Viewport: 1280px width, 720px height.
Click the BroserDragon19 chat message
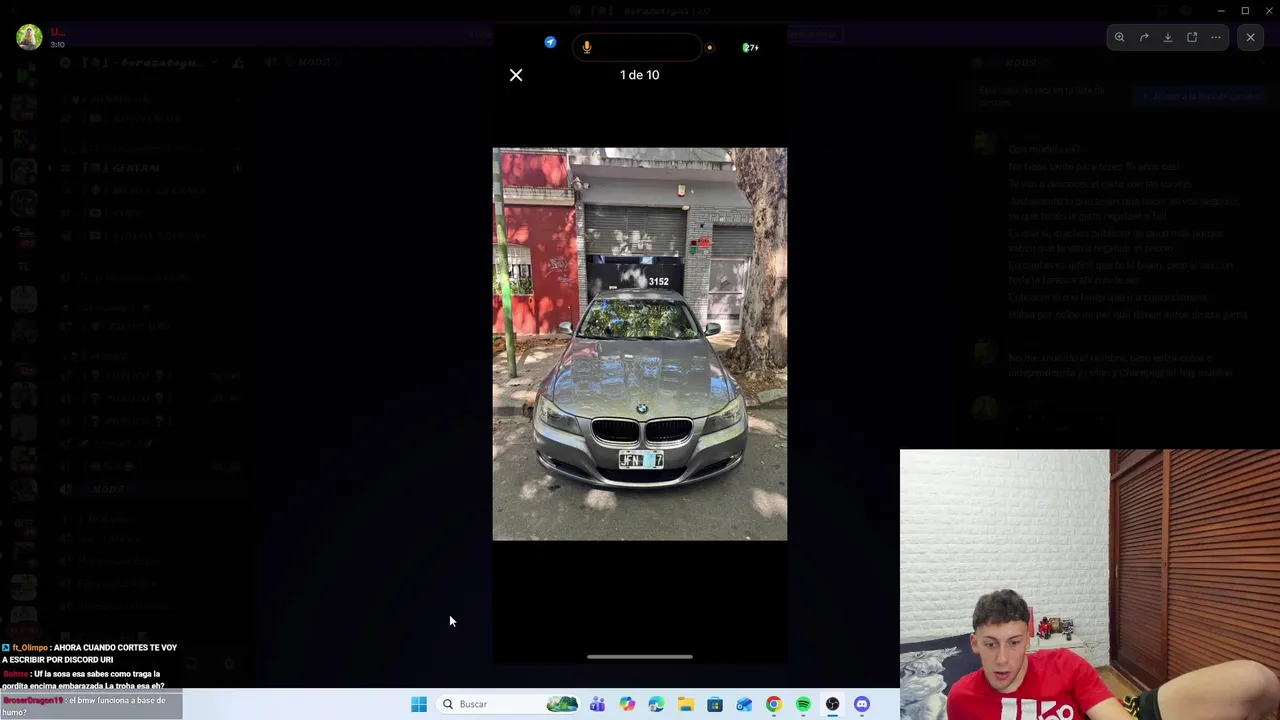coord(90,706)
